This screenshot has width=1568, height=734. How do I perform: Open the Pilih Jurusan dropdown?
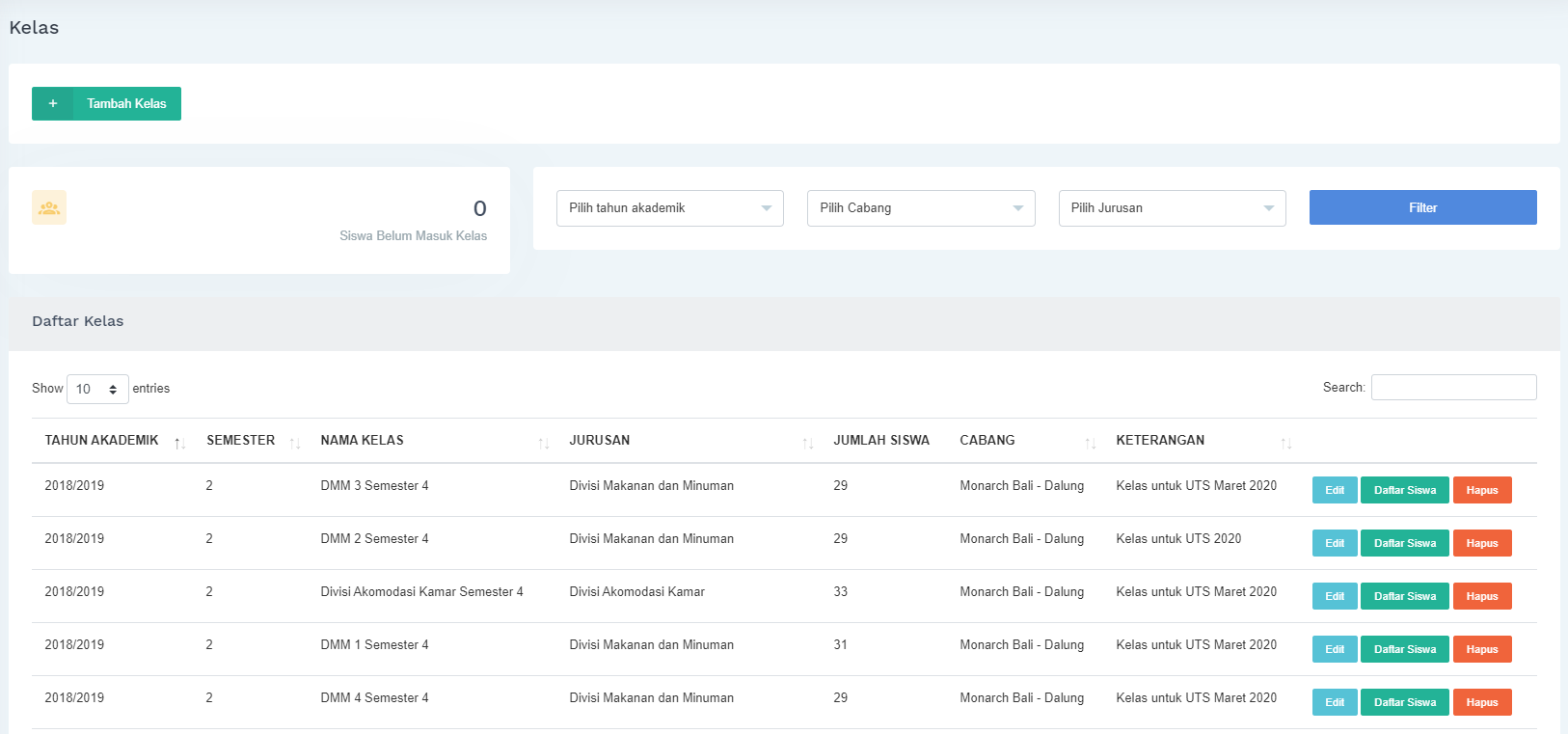pyautogui.click(x=1172, y=208)
